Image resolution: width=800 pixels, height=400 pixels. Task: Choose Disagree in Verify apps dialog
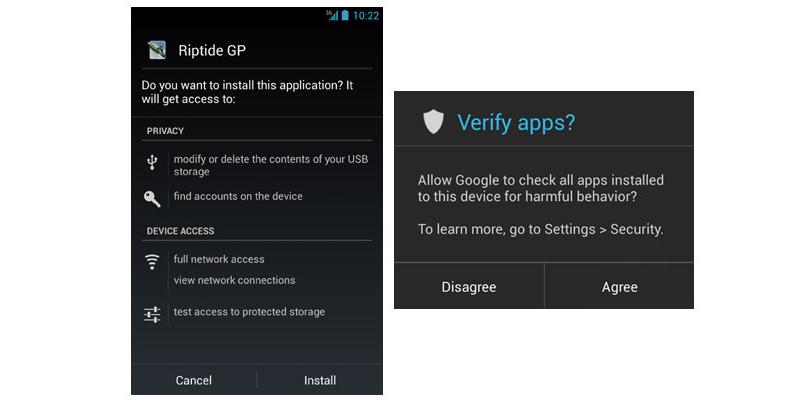(x=469, y=287)
